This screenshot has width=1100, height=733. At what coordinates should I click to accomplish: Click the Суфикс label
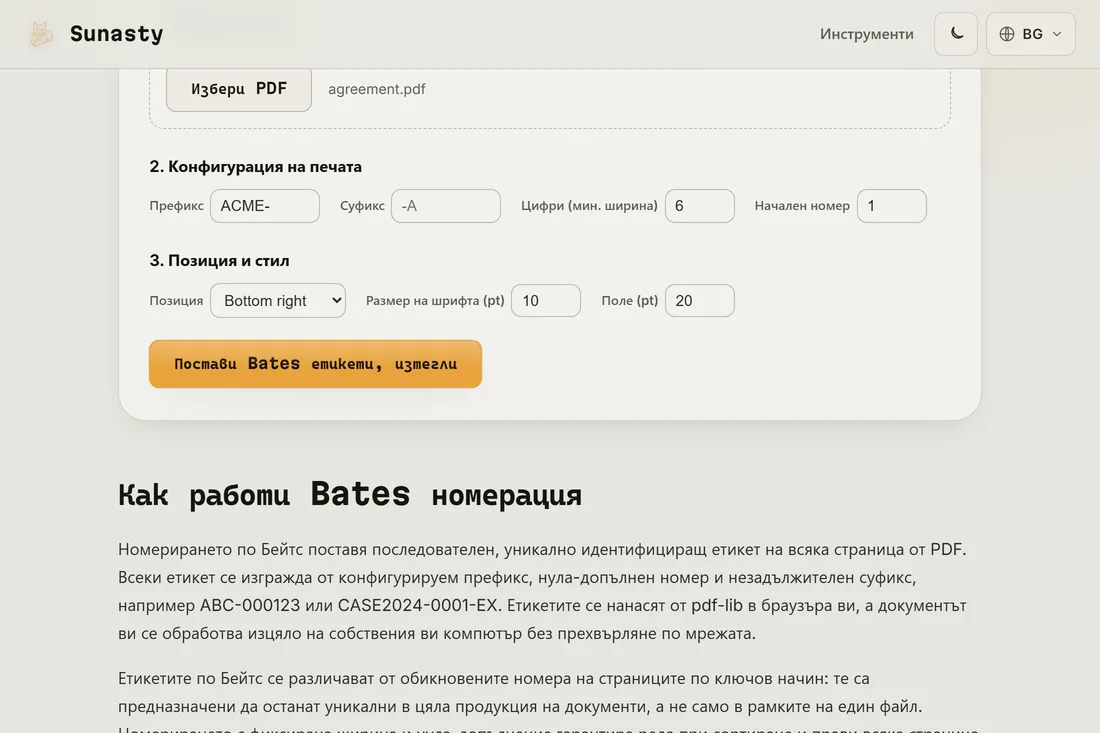pyautogui.click(x=362, y=206)
